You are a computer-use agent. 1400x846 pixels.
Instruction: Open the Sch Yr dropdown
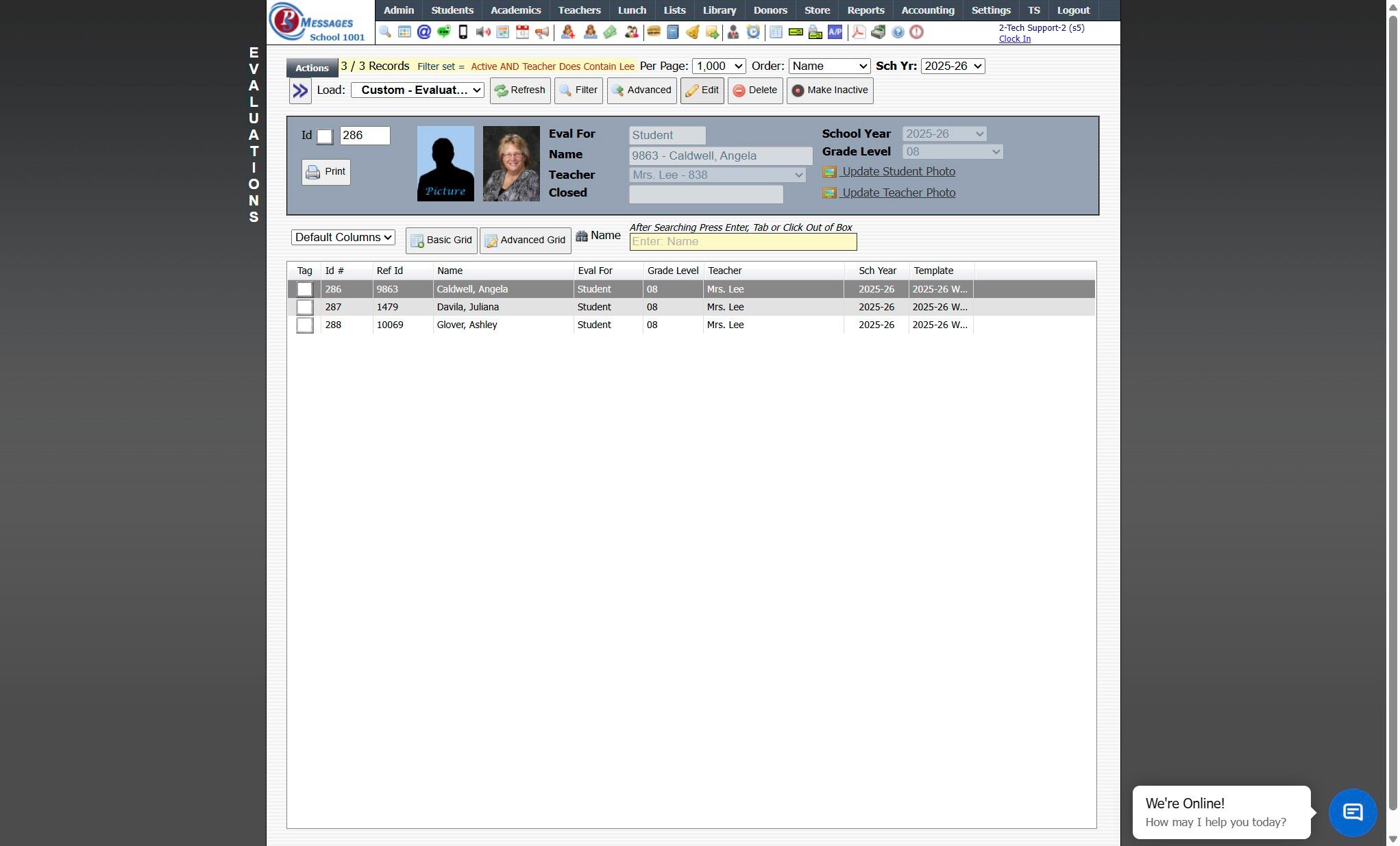[x=953, y=66]
